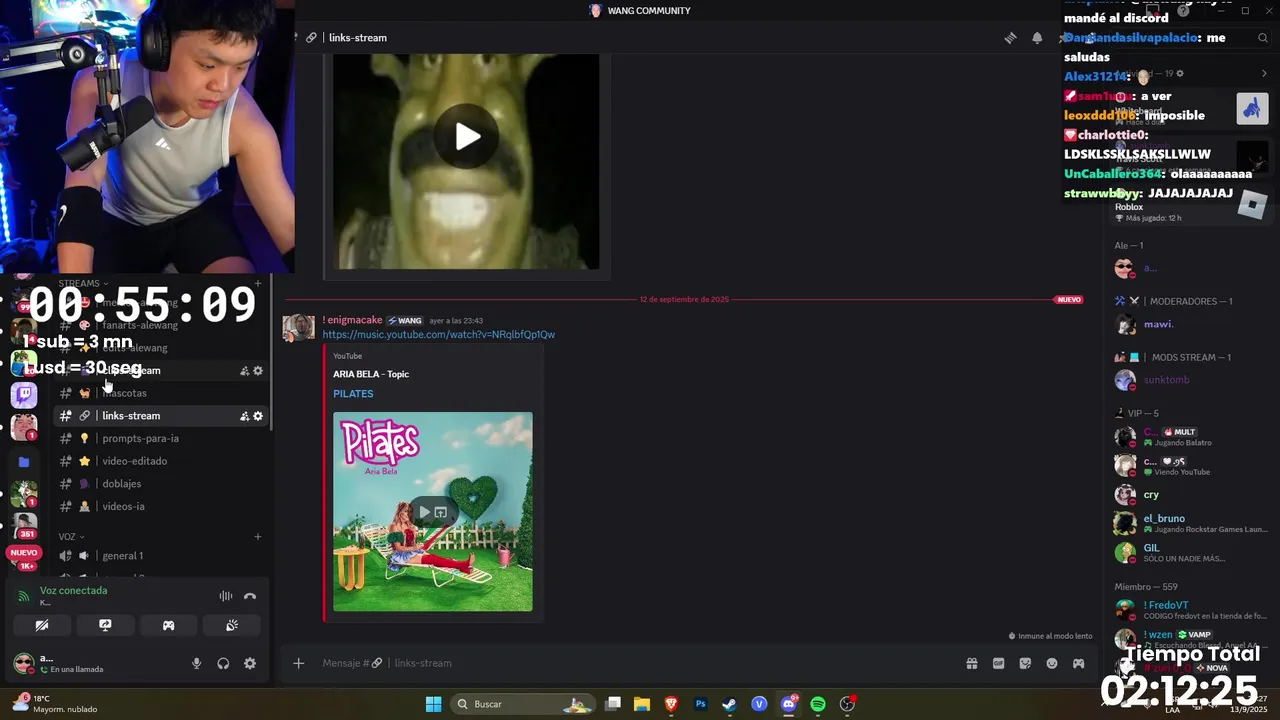Image resolution: width=1280 pixels, height=720 pixels.
Task: Open Spotify from taskbar
Action: (x=818, y=704)
